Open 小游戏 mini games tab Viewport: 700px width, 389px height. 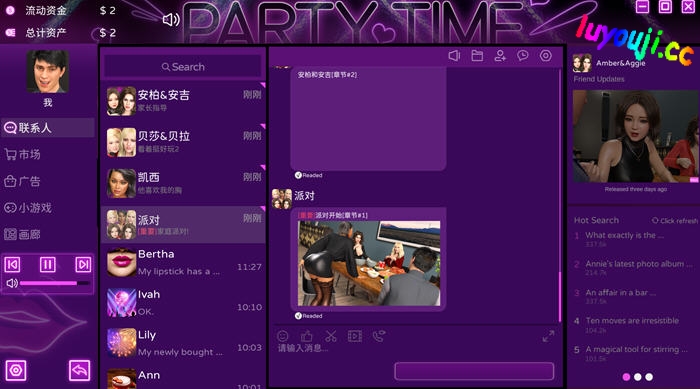47,208
